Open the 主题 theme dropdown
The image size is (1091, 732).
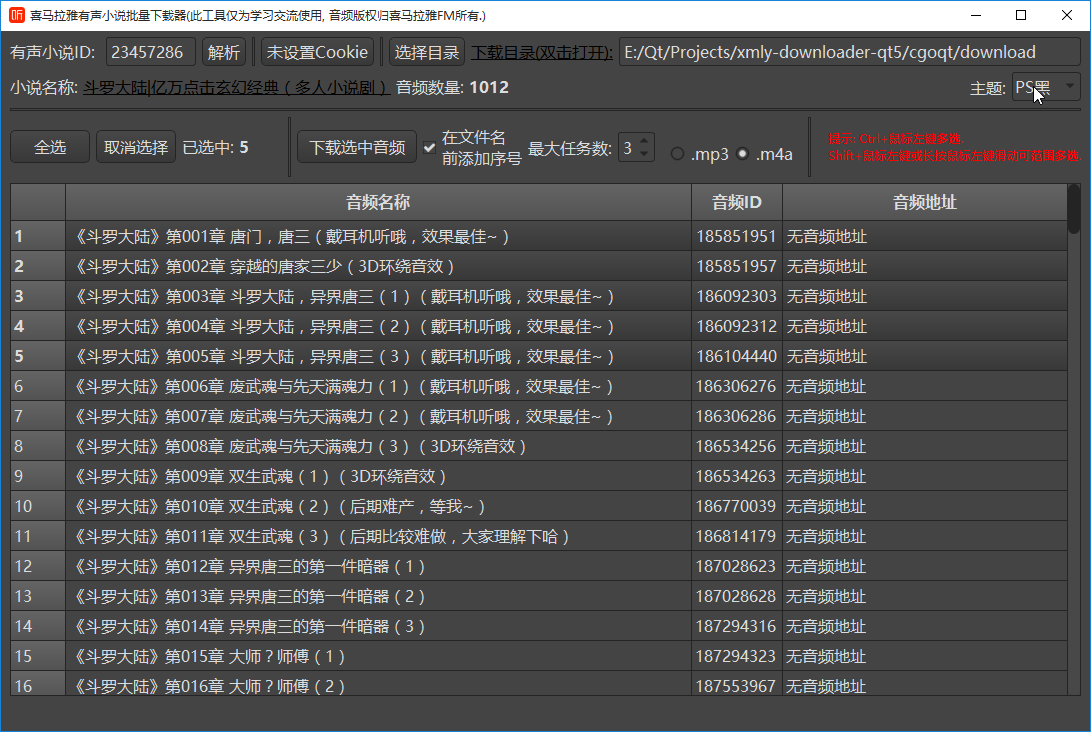click(1045, 88)
